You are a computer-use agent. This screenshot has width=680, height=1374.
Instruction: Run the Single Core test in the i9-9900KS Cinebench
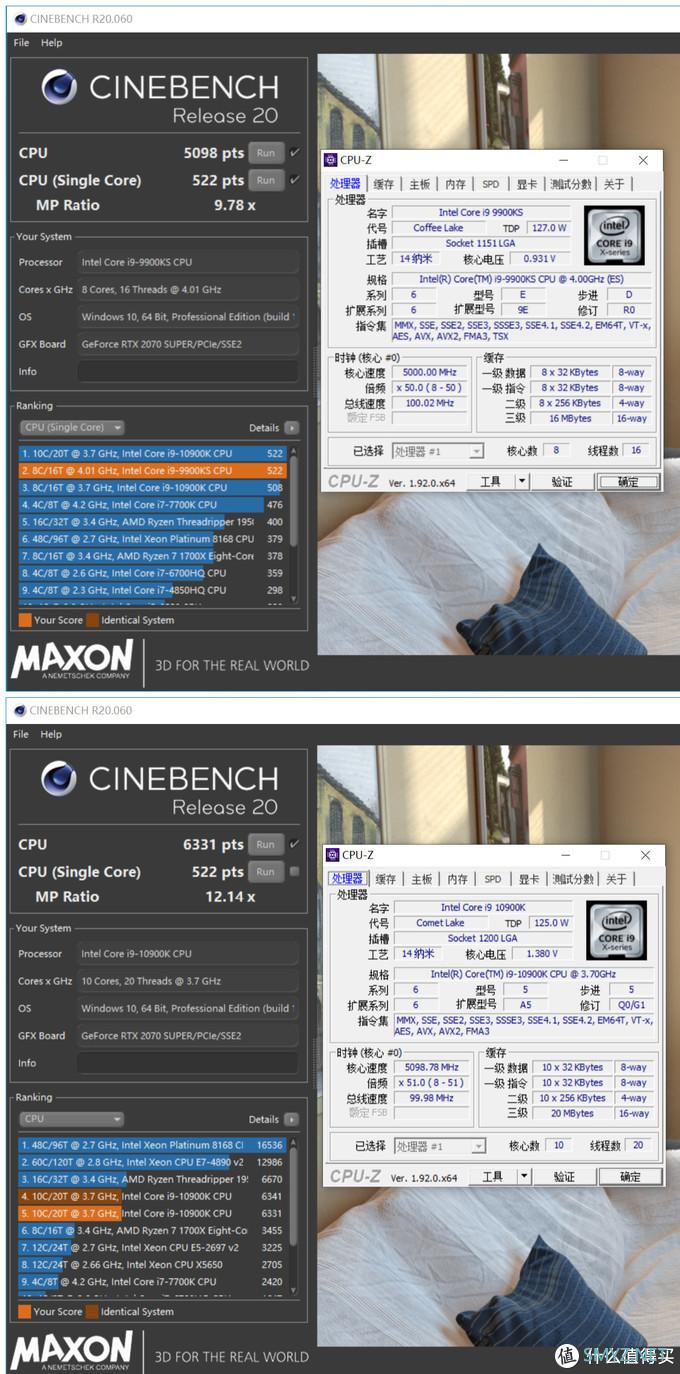(x=265, y=180)
